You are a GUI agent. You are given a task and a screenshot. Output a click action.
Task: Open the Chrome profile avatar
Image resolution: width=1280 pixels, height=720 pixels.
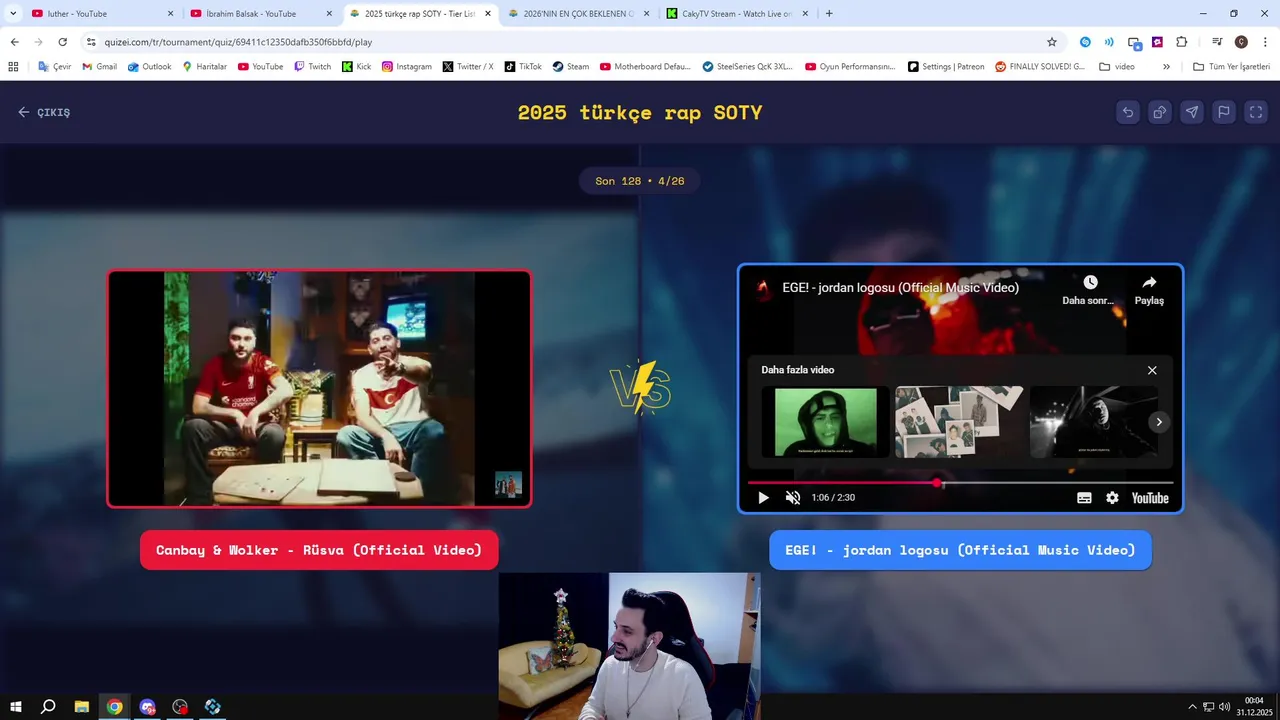pos(1241,42)
